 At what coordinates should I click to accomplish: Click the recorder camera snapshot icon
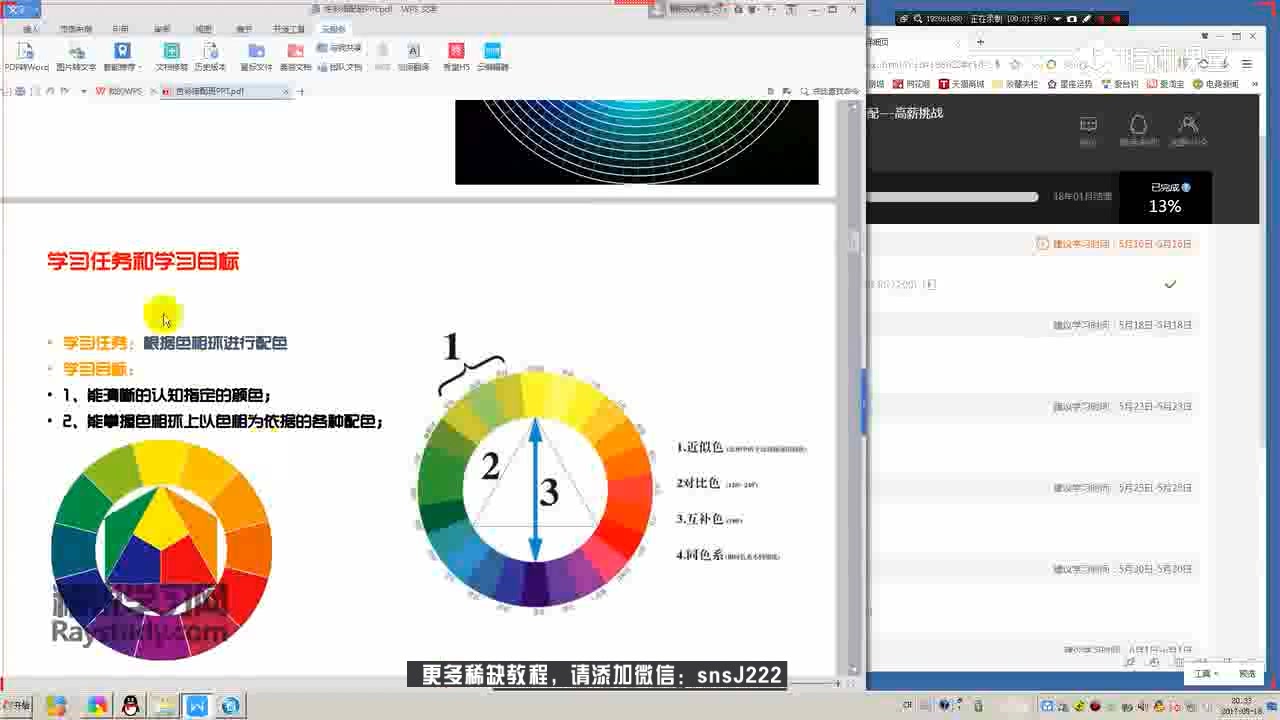click(1072, 18)
